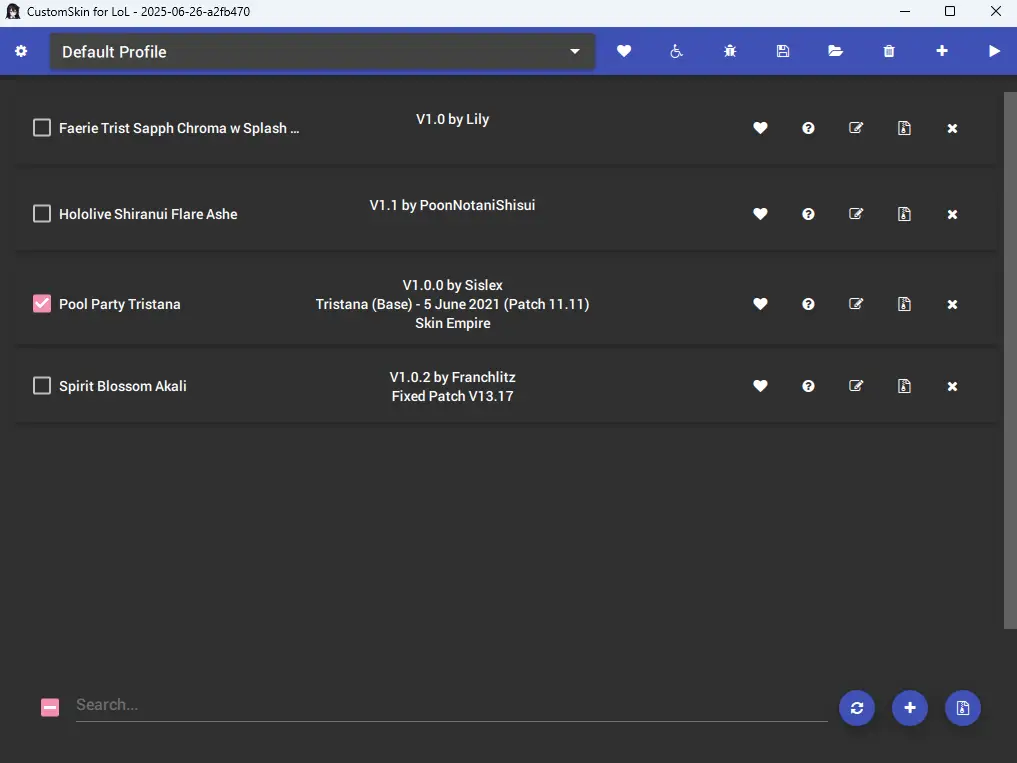
Task: Select the Spirit Blossom Akali mod name
Action: (x=123, y=386)
